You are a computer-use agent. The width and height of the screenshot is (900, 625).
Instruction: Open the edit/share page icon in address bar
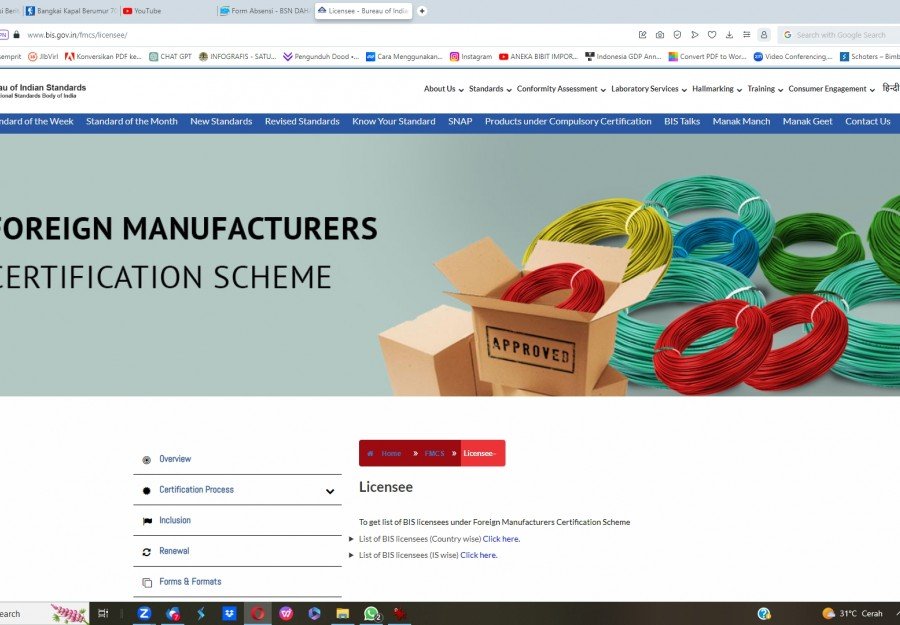(643, 35)
